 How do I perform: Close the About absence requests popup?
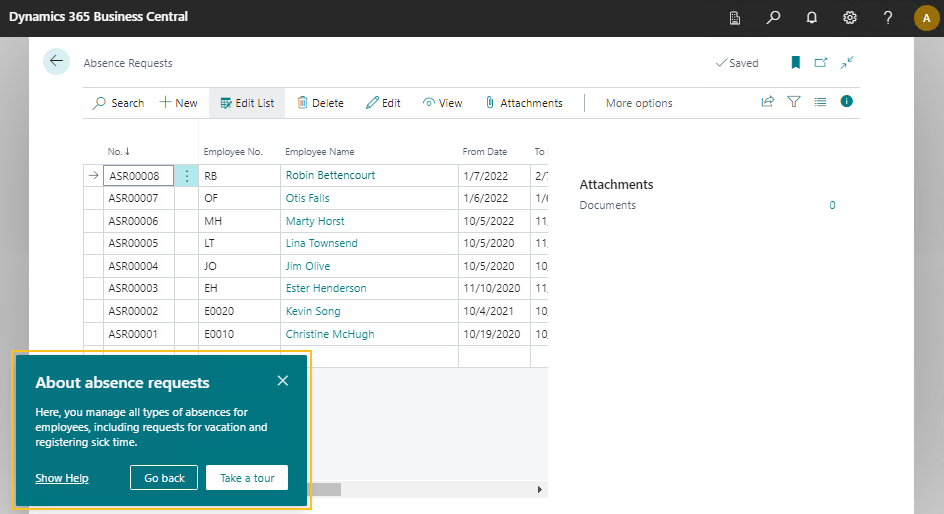[x=283, y=380]
